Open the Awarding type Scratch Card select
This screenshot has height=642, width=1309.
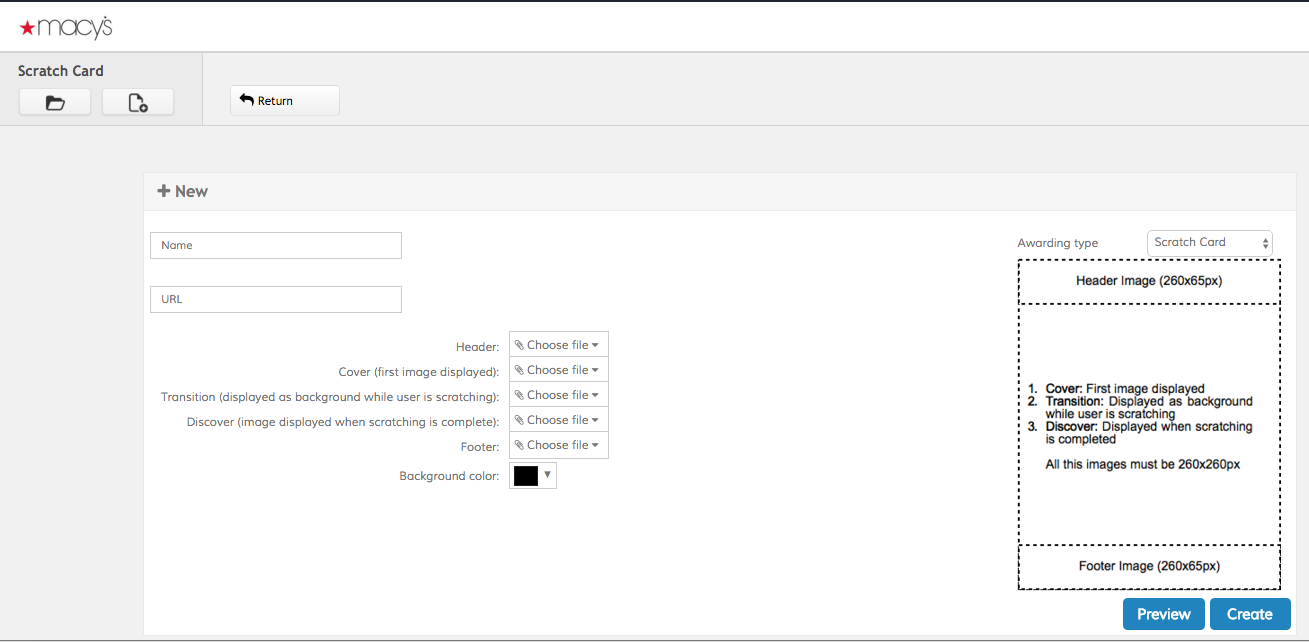pos(1209,242)
